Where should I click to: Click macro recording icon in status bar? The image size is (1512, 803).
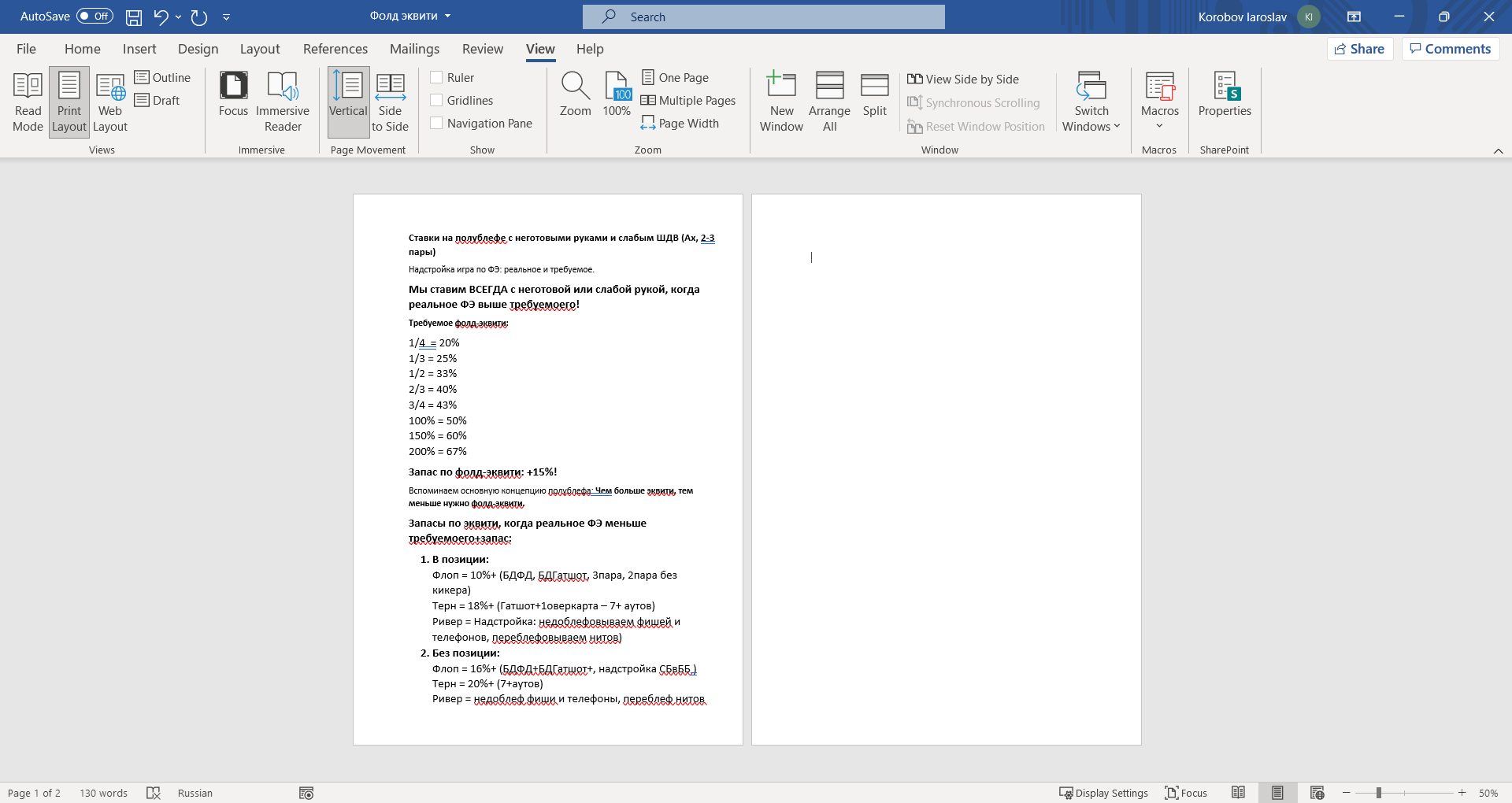(x=306, y=793)
